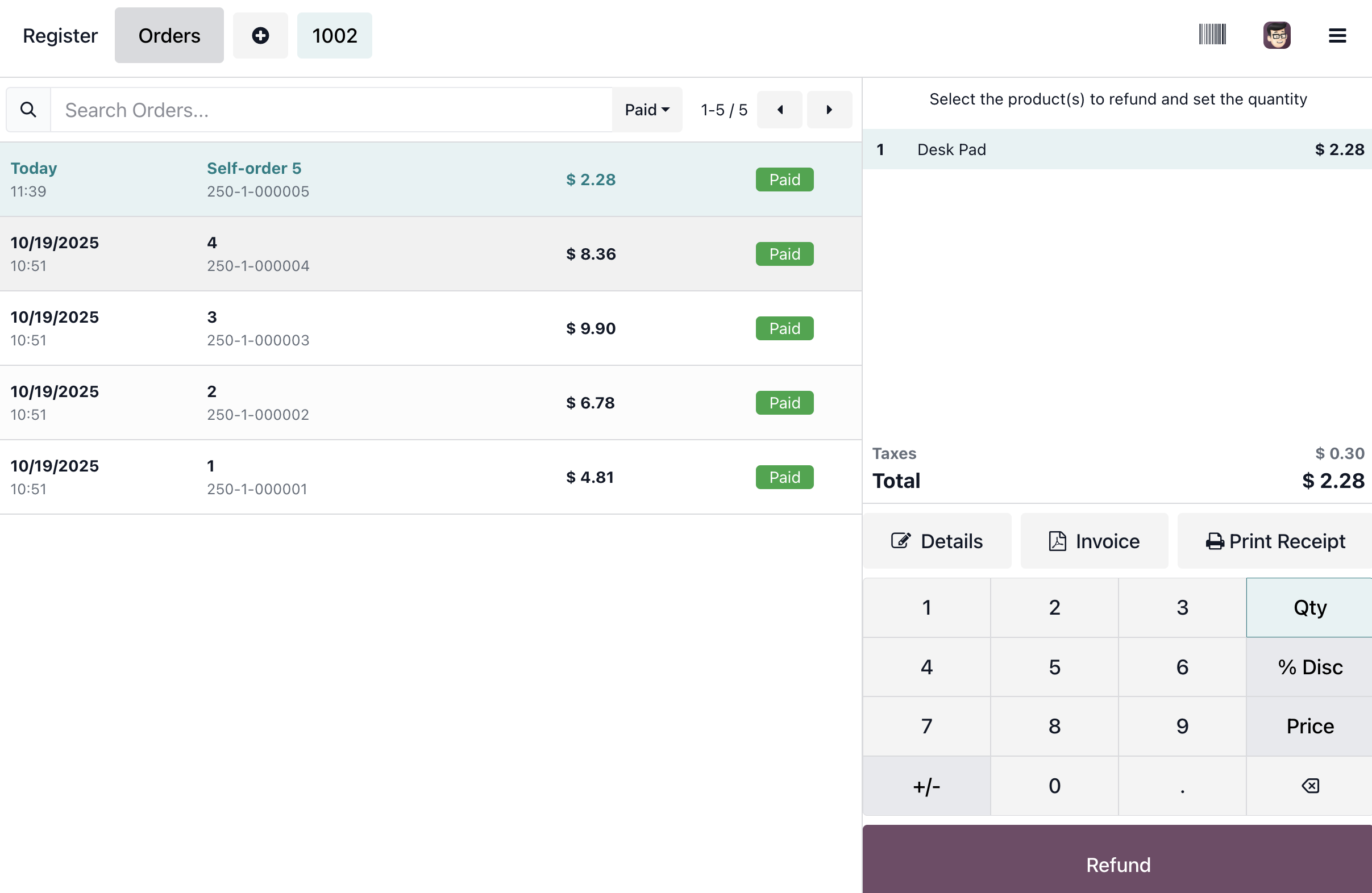Open order tab 1002
This screenshot has width=1372, height=893.
(x=334, y=36)
